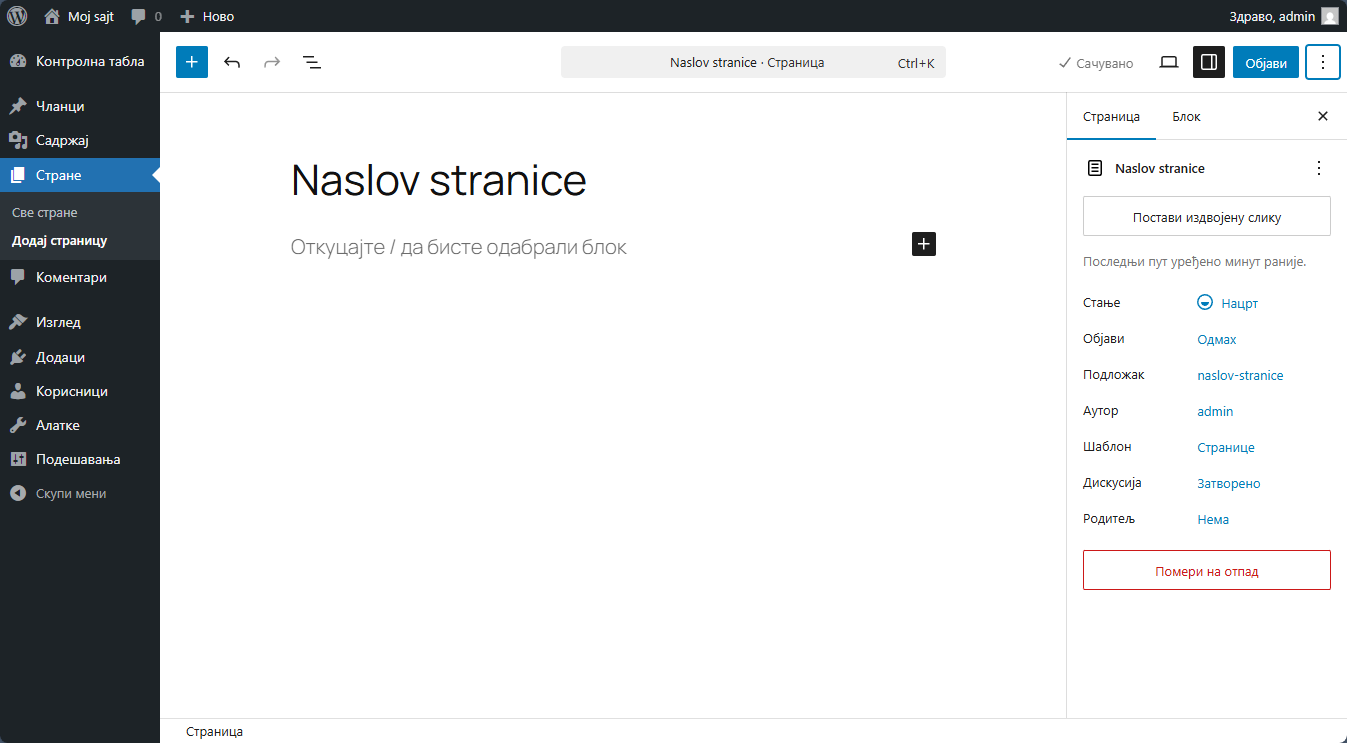Click the WordPress logo in admin bar

coord(16,15)
